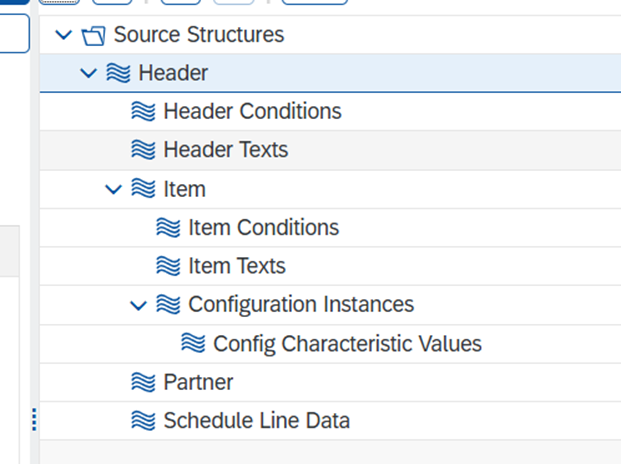Collapse the Item tree node
Screen dimensions: 621x464
tap(114, 189)
